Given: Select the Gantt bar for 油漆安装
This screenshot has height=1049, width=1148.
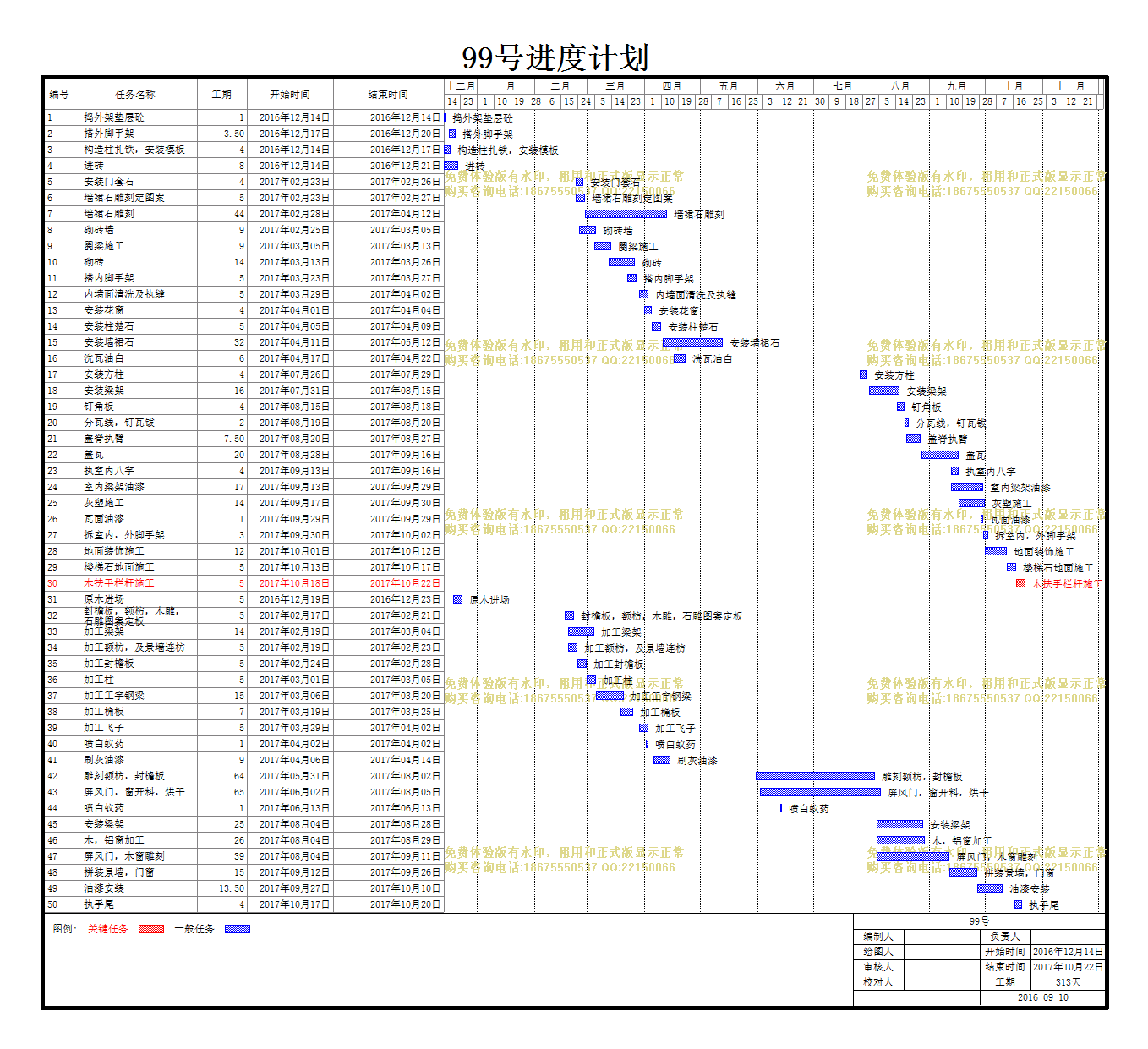Looking at the screenshot, I should pyautogui.click(x=990, y=888).
